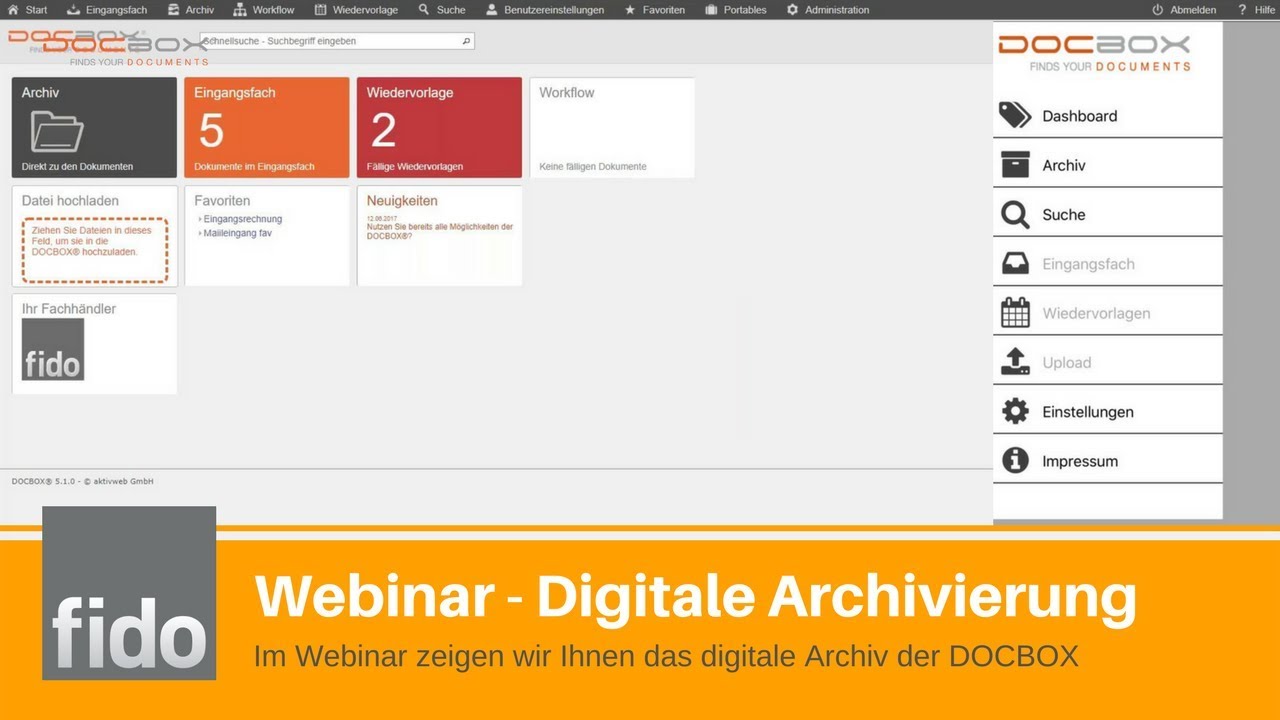Open Portables in top menu bar
Viewport: 1280px width, 720px height.
click(x=736, y=9)
